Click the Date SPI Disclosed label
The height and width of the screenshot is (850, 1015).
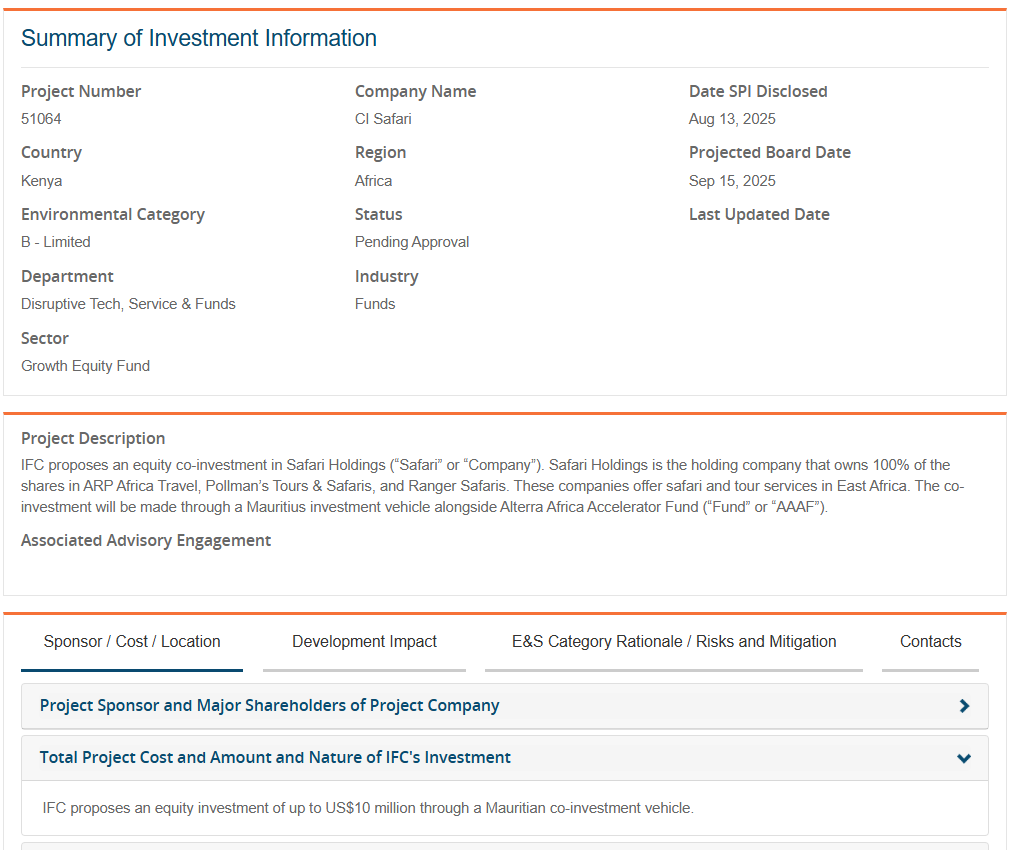coord(758,91)
